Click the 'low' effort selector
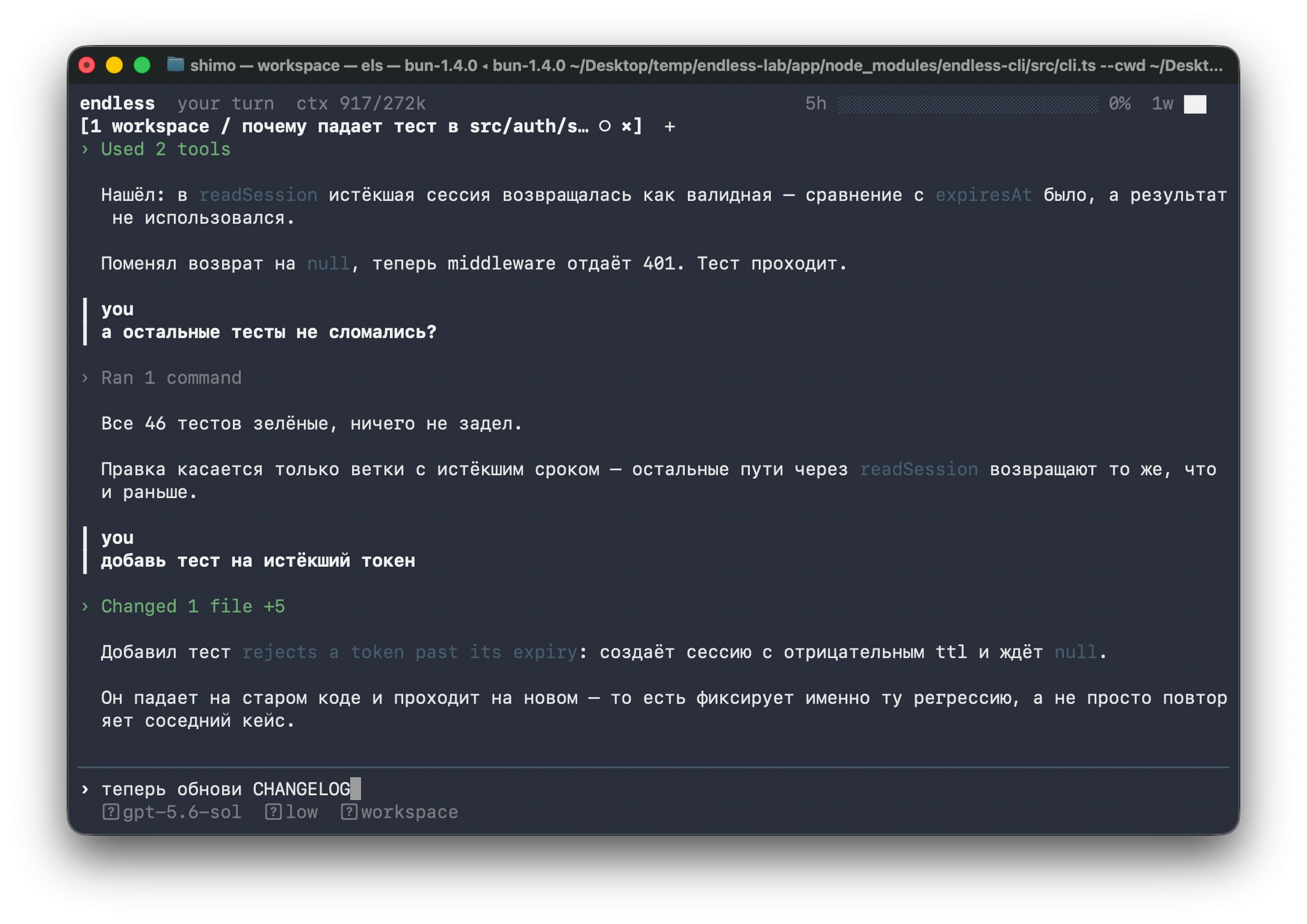The height and width of the screenshot is (924, 1307). coord(292,812)
